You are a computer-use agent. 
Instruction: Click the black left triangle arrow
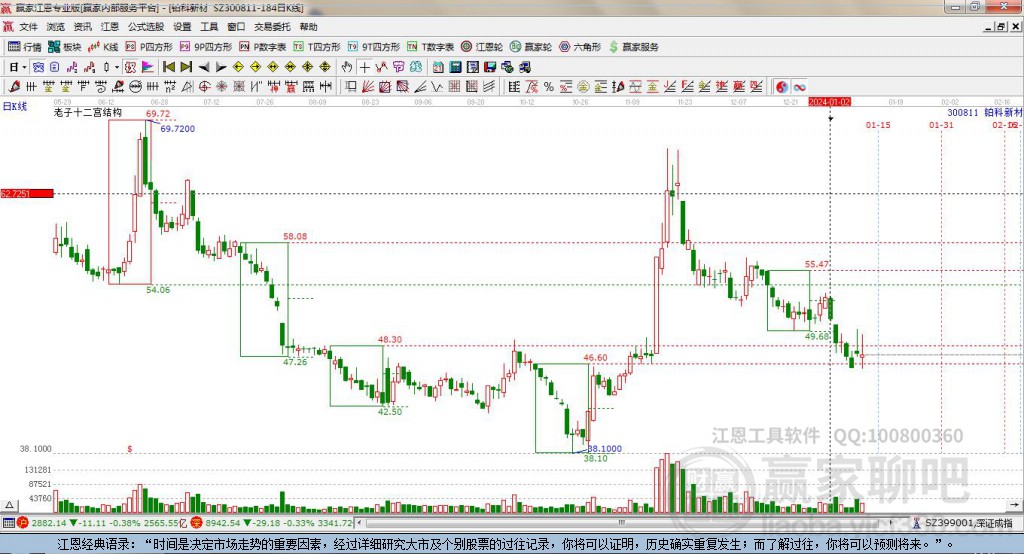pyautogui.click(x=204, y=67)
